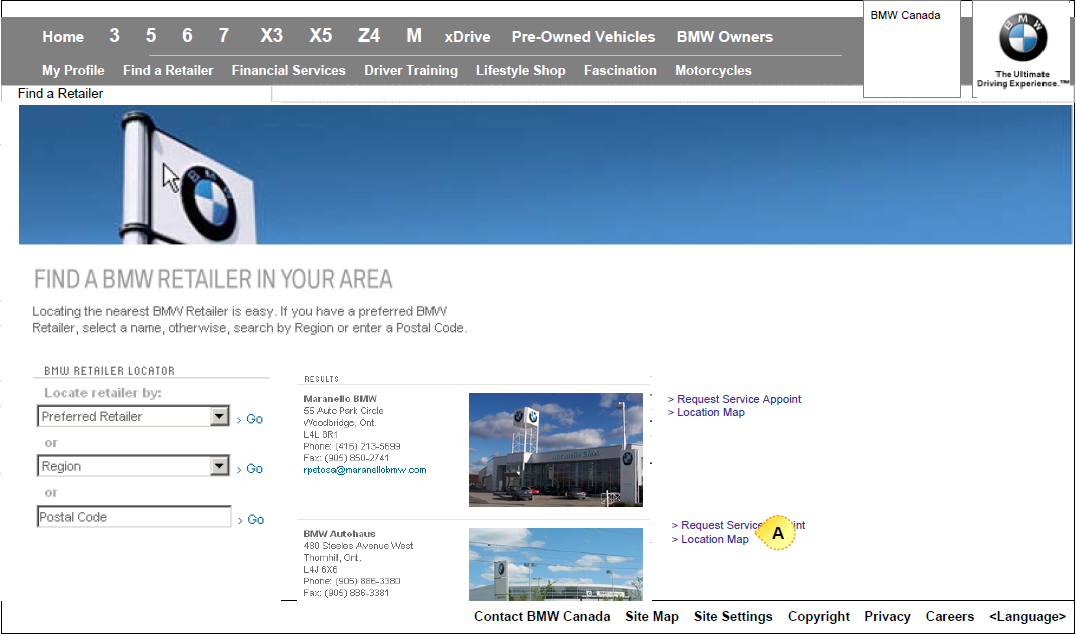Open the 7 Series menu
Image resolution: width=1076 pixels, height=636 pixels.
point(224,36)
